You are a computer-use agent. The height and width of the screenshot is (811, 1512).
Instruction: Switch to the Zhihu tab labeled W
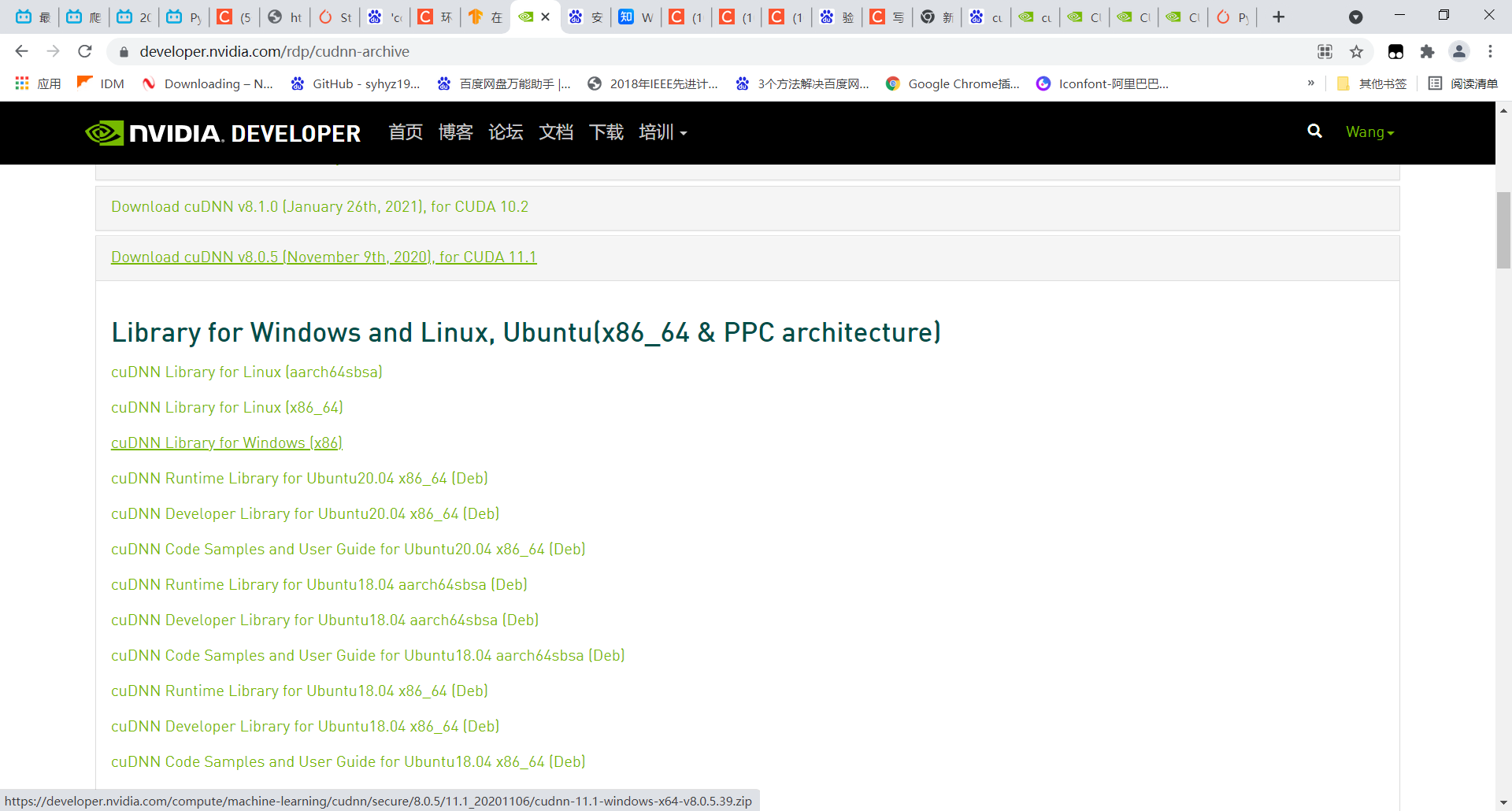[636, 17]
